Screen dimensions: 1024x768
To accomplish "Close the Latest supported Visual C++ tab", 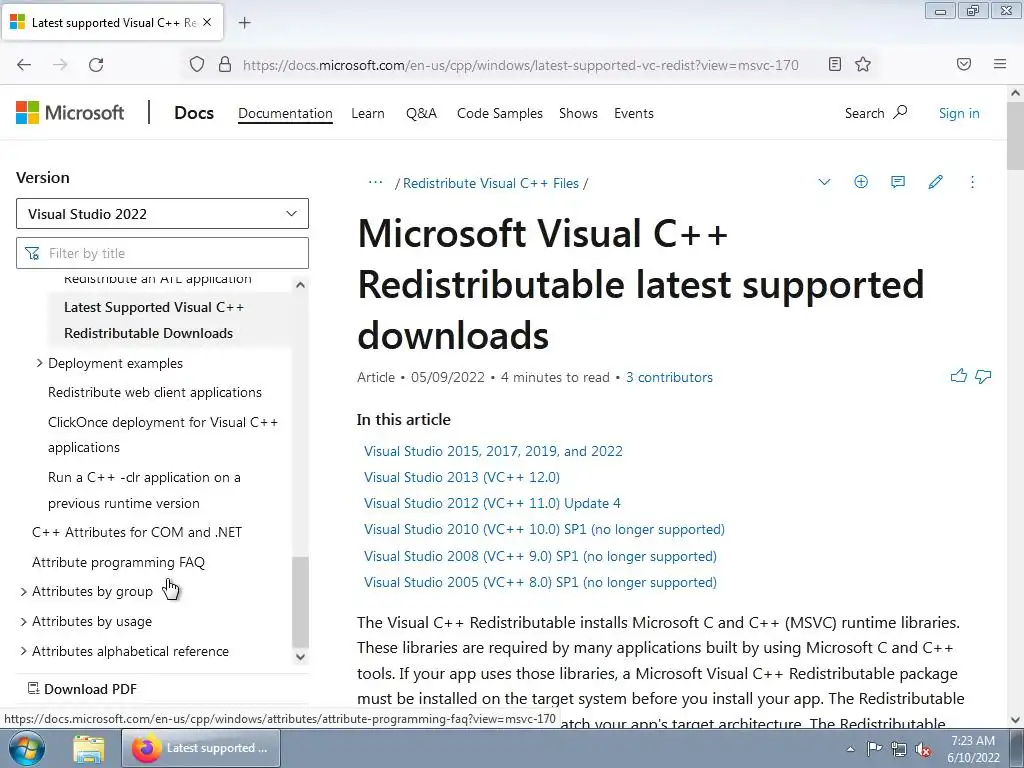I will pos(207,22).
